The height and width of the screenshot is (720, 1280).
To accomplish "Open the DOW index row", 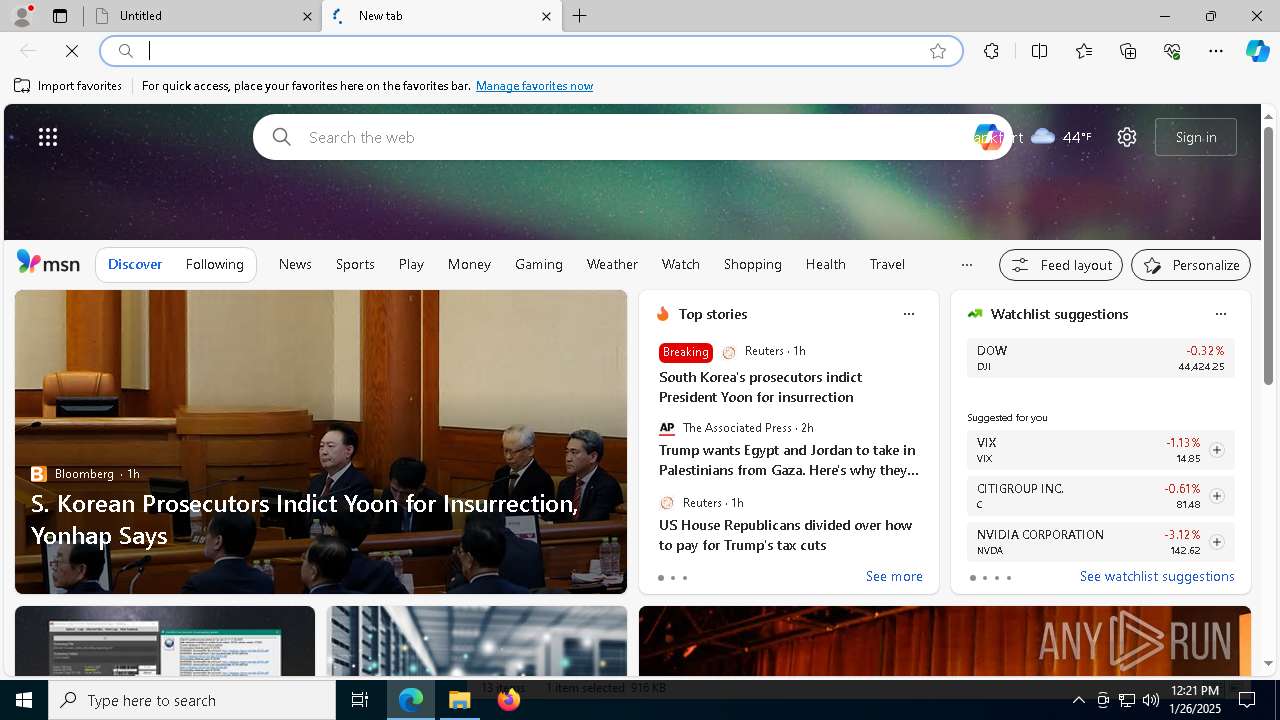I will click(1100, 358).
